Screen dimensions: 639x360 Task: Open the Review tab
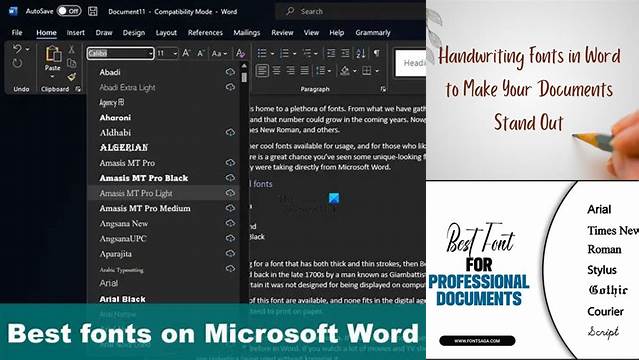[282, 33]
